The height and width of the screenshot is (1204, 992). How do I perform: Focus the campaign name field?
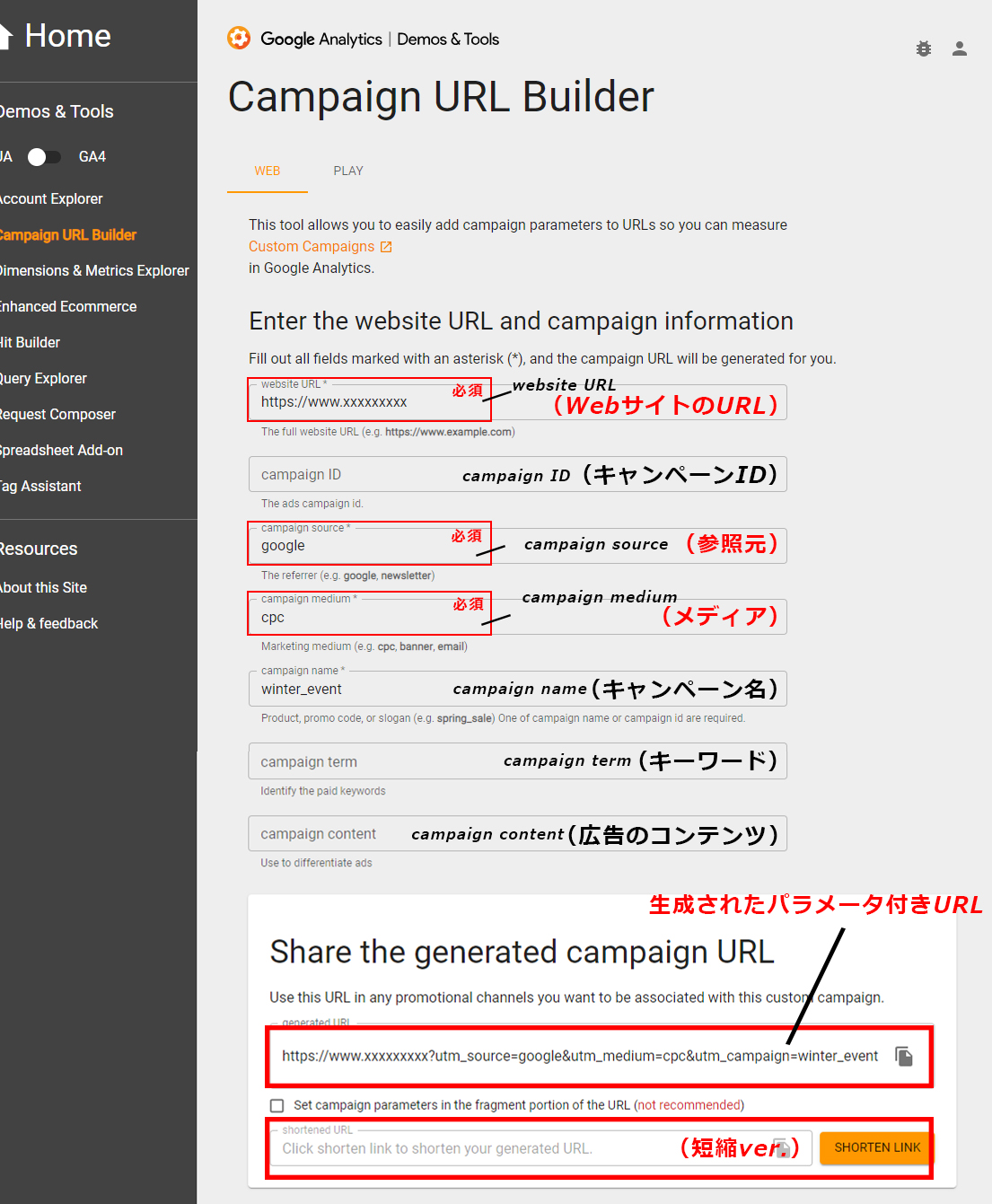pyautogui.click(x=518, y=689)
